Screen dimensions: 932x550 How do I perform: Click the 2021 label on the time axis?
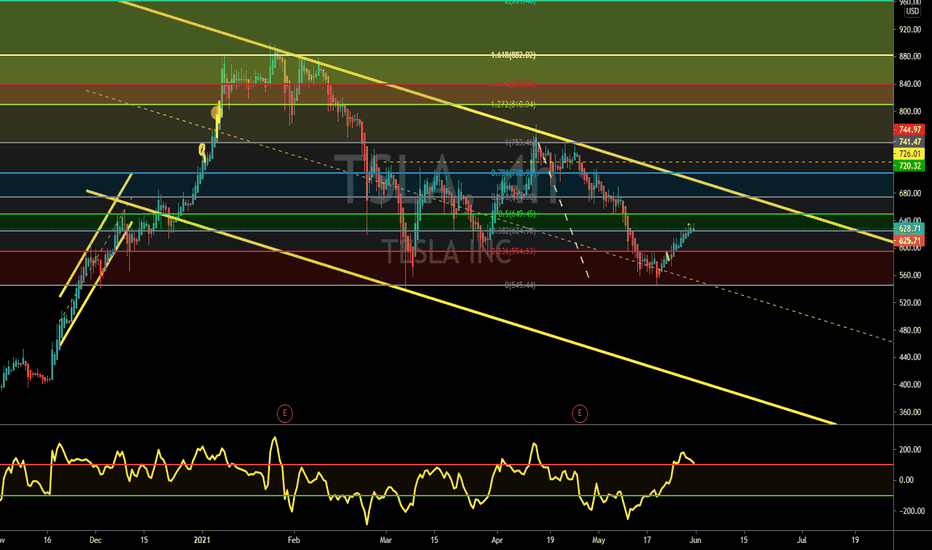(202, 540)
